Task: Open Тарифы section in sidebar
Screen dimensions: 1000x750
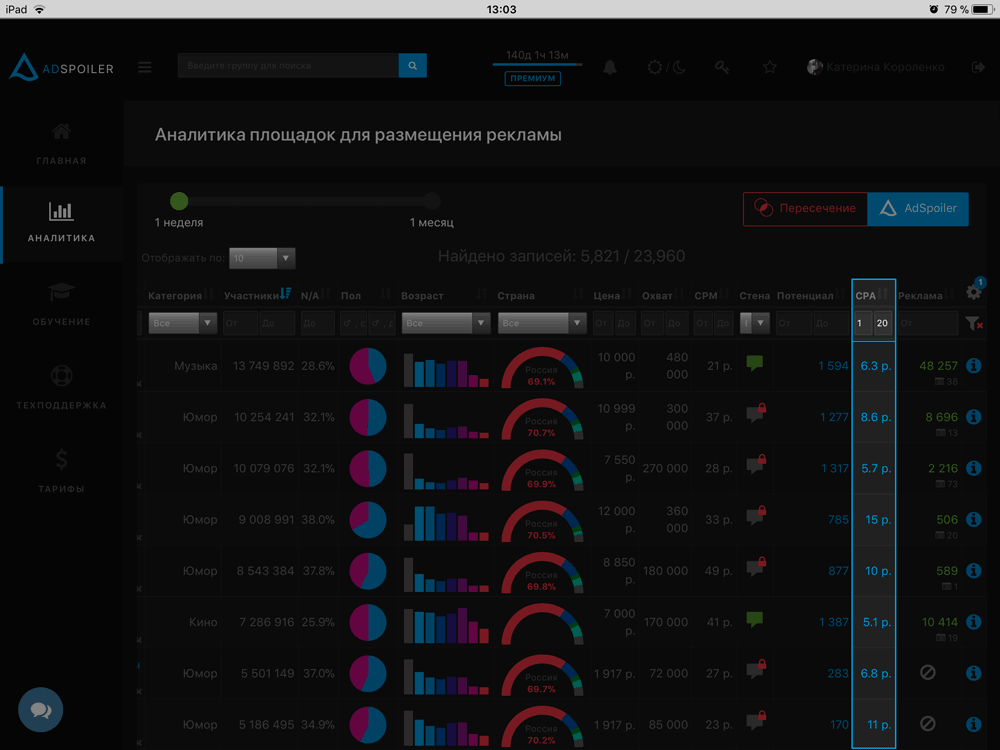Action: pyautogui.click(x=62, y=472)
